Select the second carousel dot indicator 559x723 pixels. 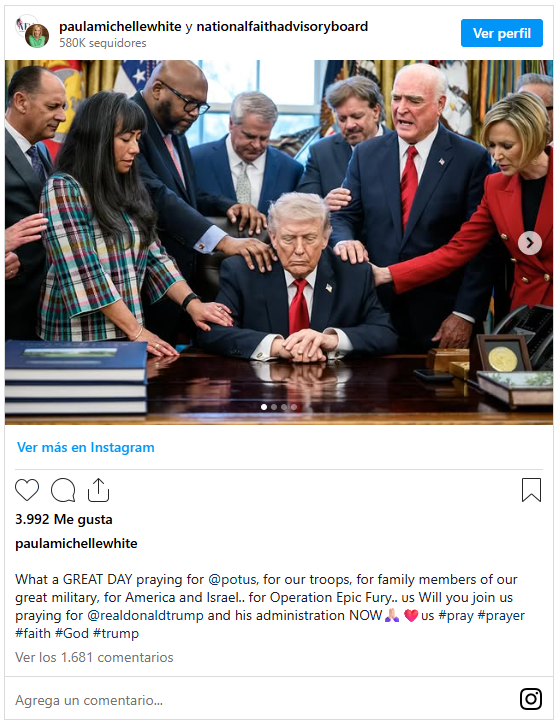274,407
